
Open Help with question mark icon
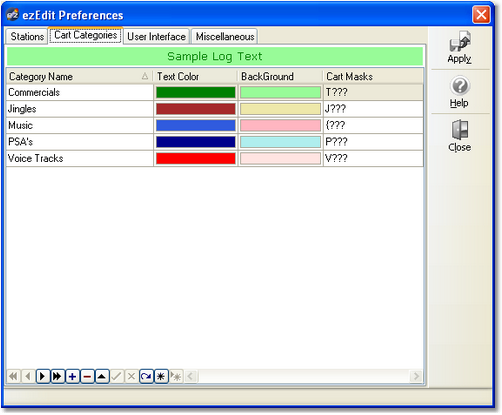point(460,92)
